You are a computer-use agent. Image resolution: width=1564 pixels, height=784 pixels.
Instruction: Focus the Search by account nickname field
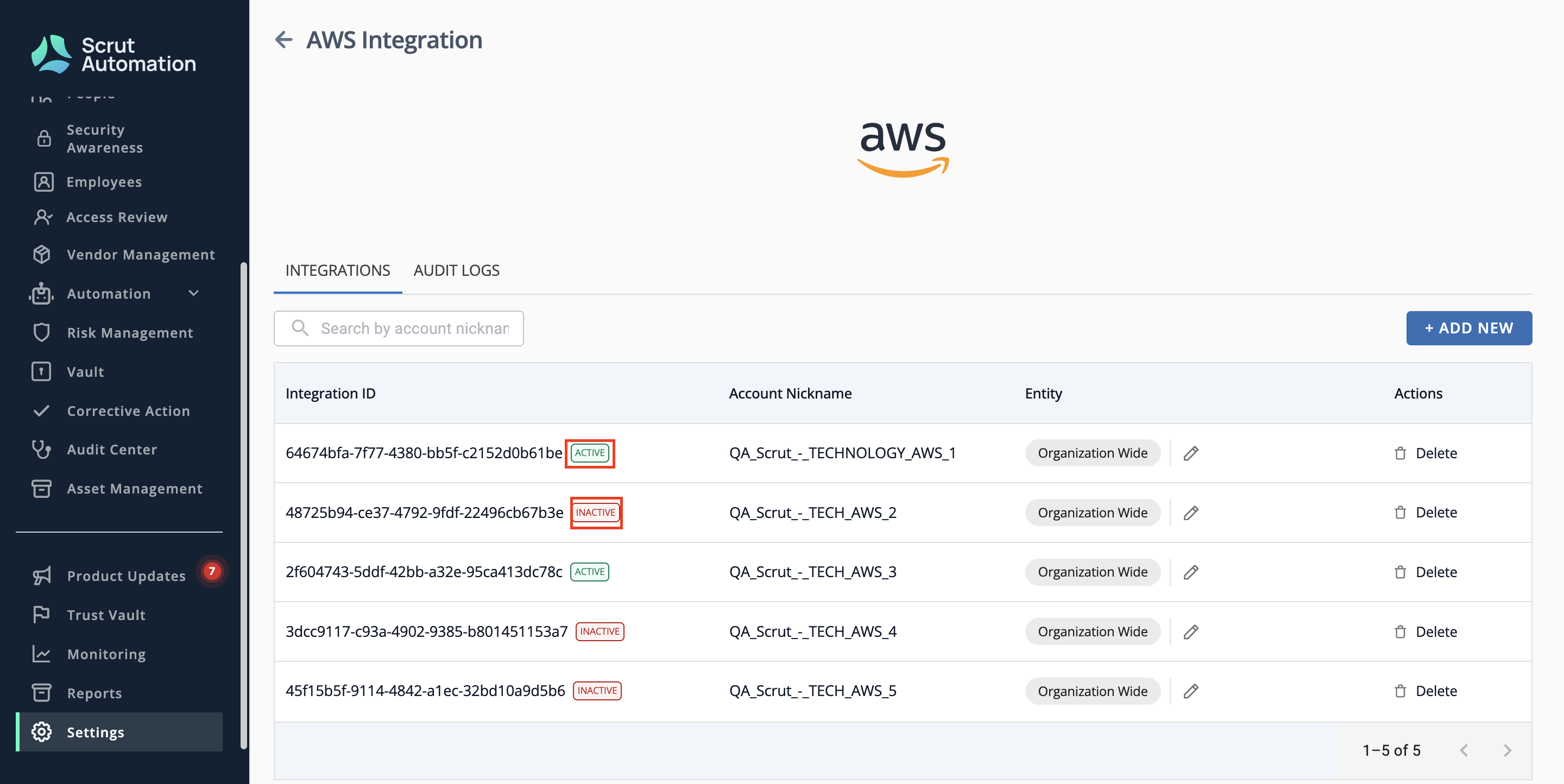398,328
